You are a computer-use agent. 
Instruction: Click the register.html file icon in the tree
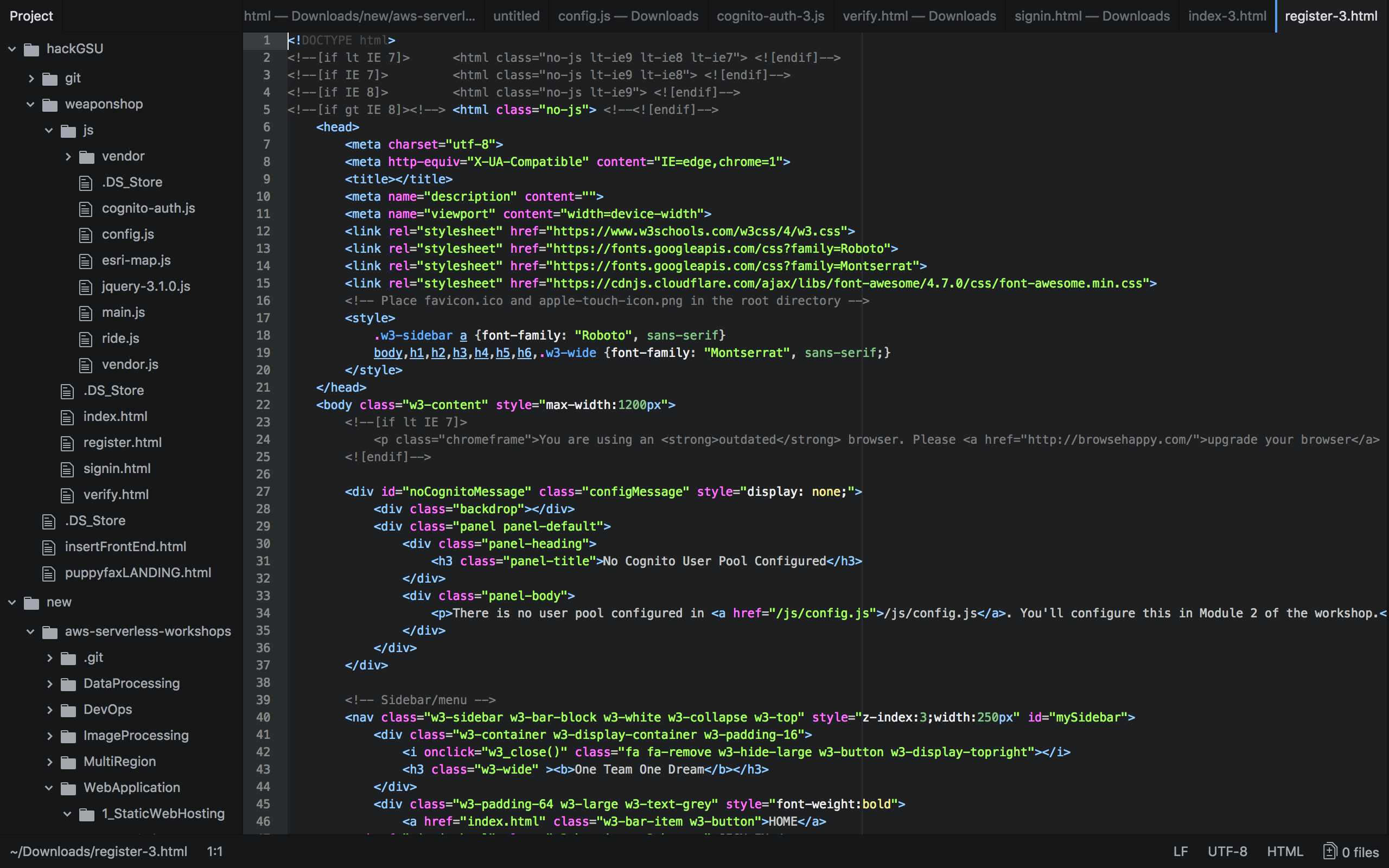[x=67, y=443]
